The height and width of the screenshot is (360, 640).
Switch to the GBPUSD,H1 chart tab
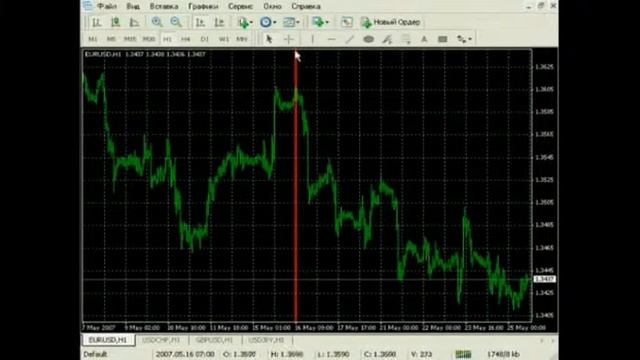pyautogui.click(x=214, y=340)
